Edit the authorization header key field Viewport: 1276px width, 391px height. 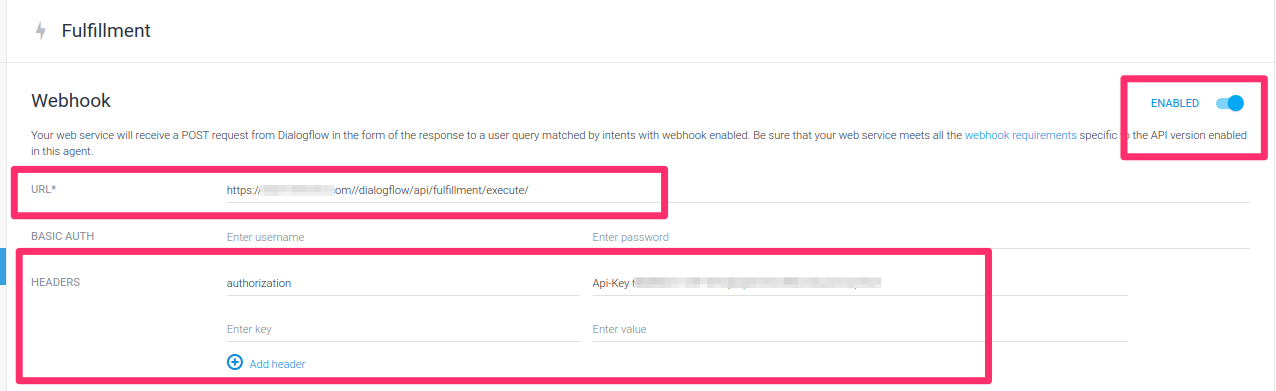(x=403, y=283)
